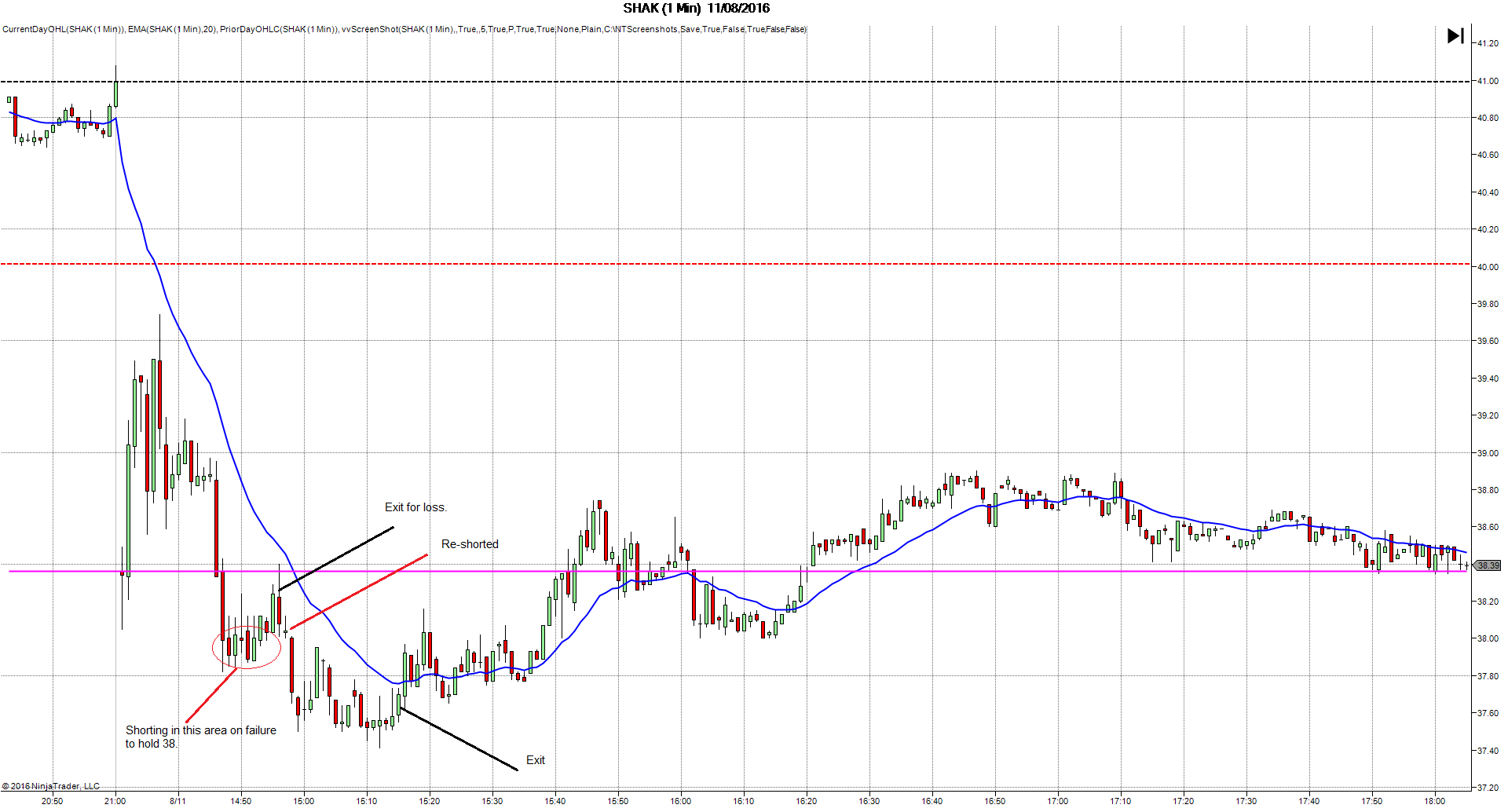Image resolution: width=1508 pixels, height=812 pixels.
Task: Click the 16:20 time axis label
Action: pyautogui.click(x=807, y=801)
